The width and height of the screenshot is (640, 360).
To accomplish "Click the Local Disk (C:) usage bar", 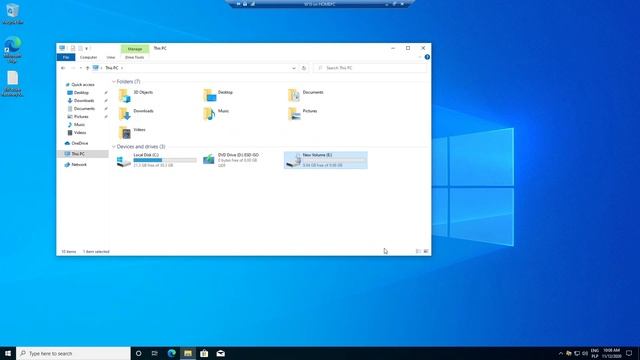I will [x=165, y=160].
